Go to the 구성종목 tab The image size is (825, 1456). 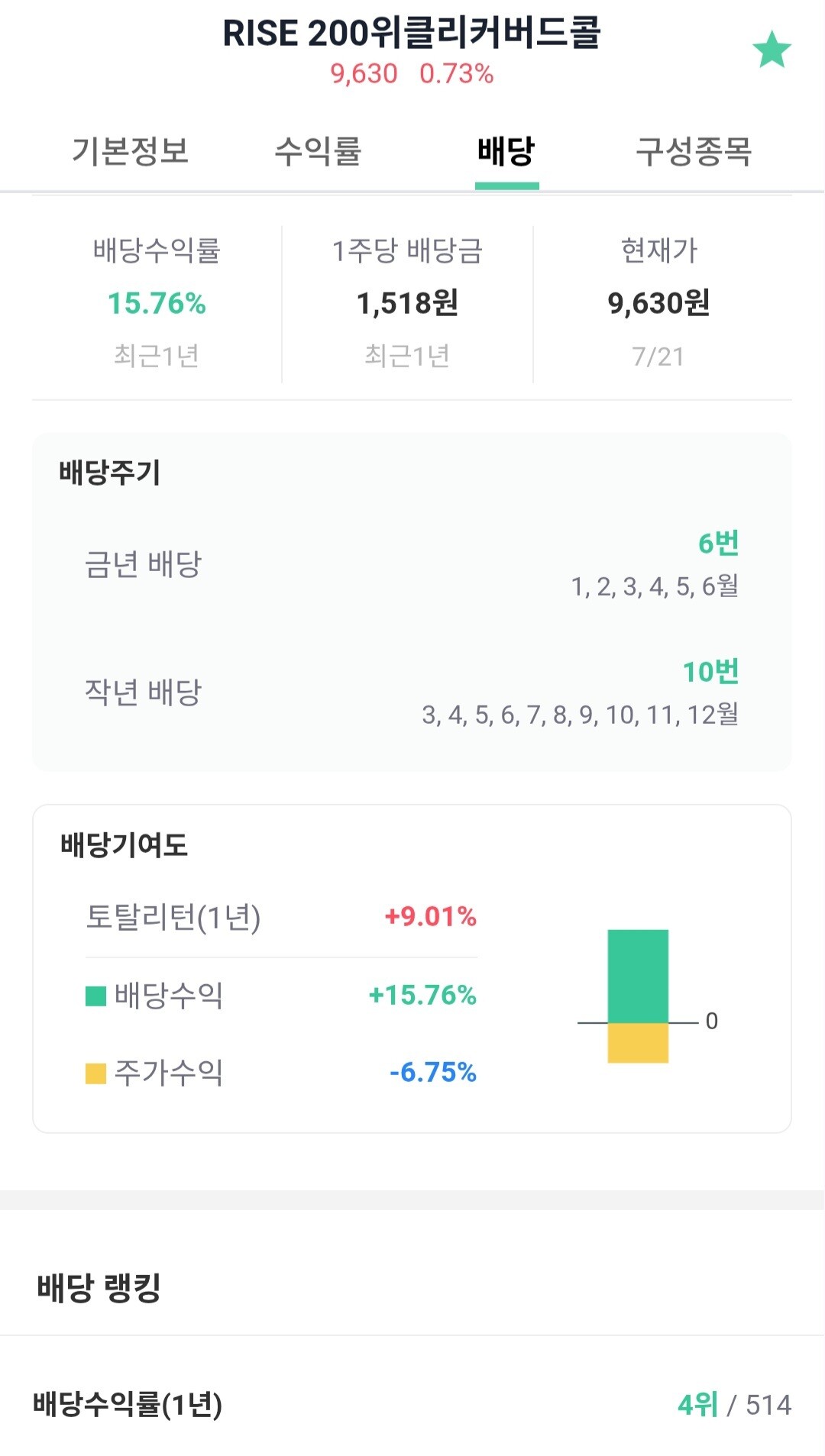tap(694, 151)
